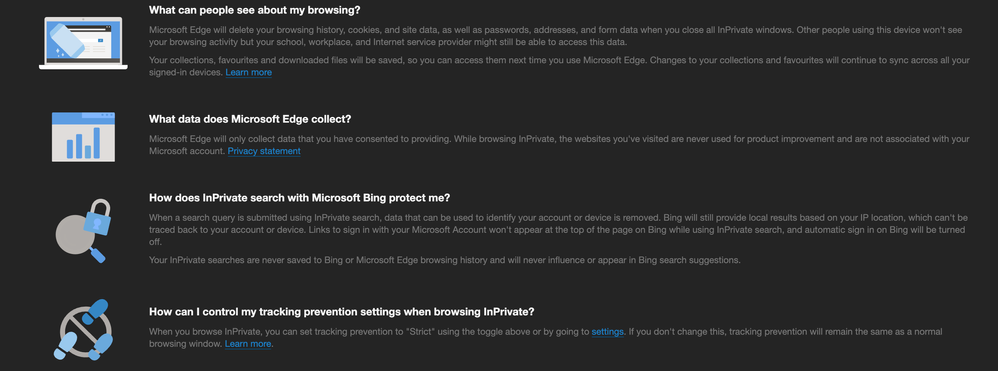
Task: Open the settings link for tracking prevention
Action: (607, 332)
